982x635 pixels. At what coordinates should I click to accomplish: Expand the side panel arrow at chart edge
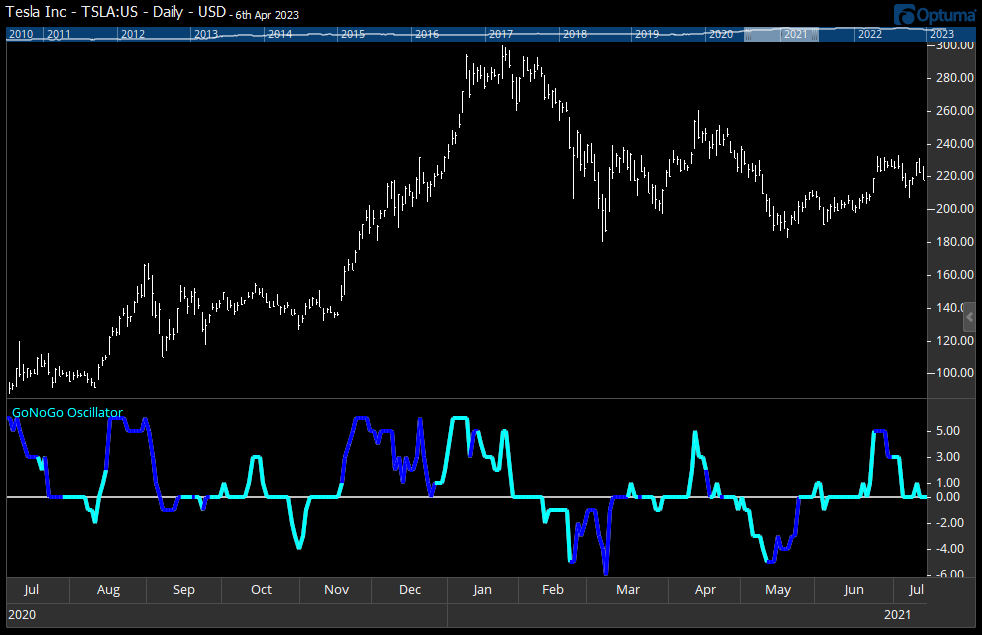[969, 318]
